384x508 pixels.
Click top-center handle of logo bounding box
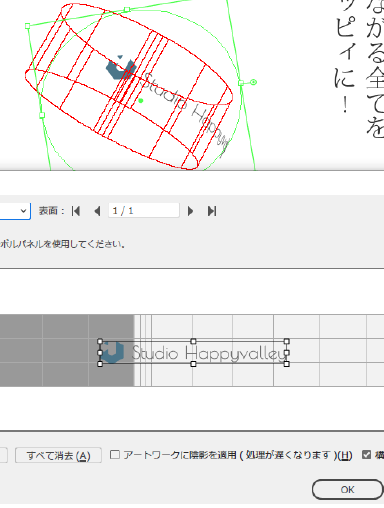[x=193, y=341]
